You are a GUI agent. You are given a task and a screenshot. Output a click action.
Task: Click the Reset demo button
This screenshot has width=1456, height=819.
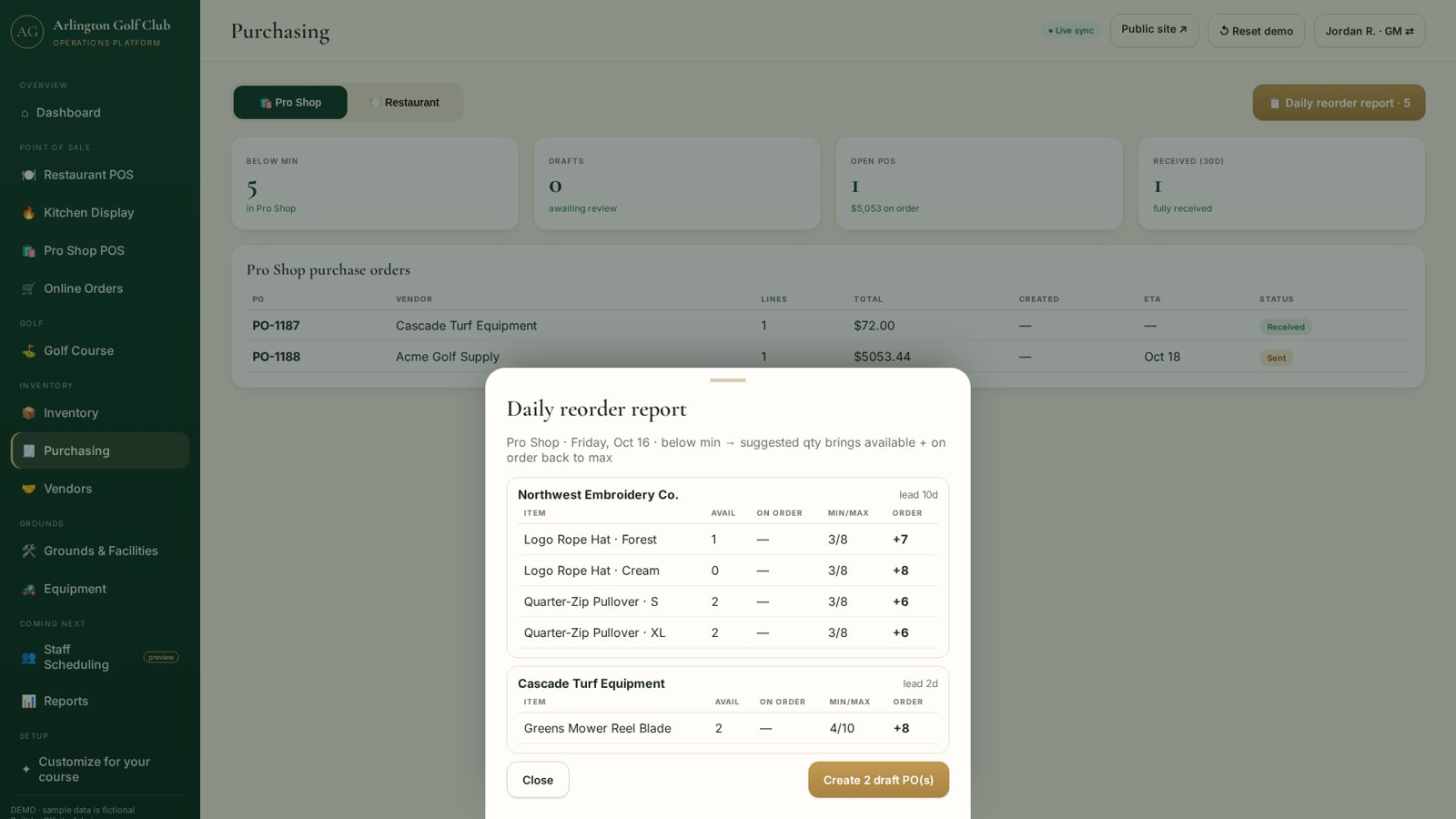pos(1256,31)
